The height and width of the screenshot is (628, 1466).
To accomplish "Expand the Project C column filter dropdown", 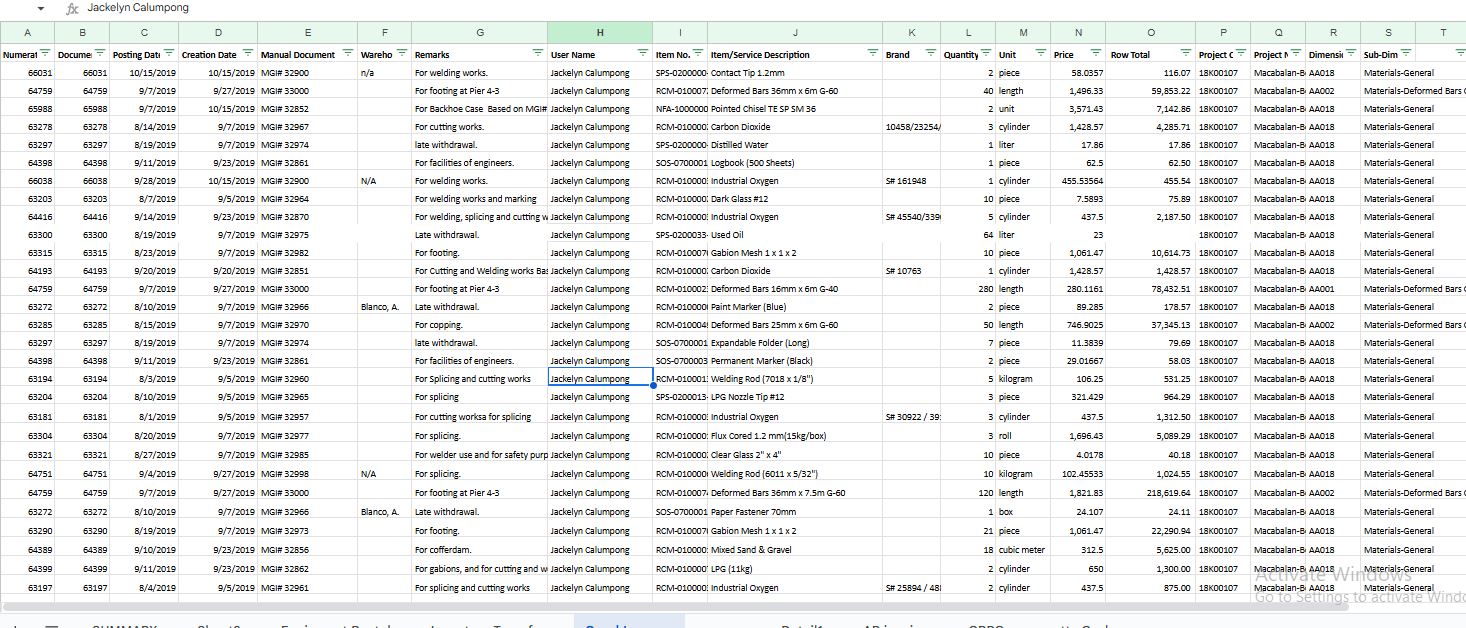I will pyautogui.click(x=1241, y=53).
